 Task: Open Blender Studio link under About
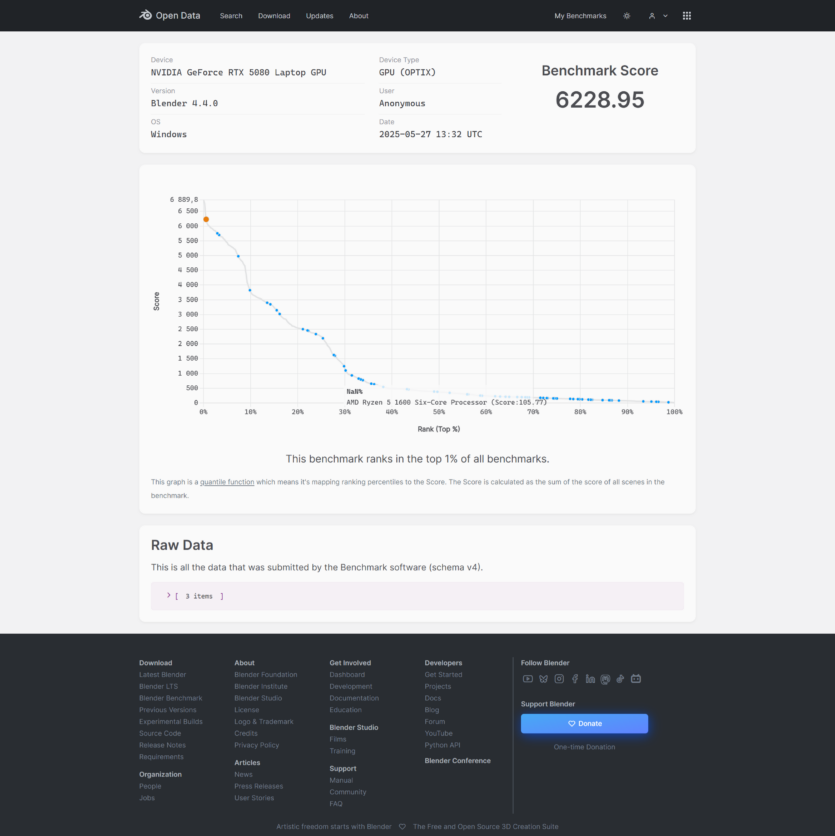[x=258, y=698]
